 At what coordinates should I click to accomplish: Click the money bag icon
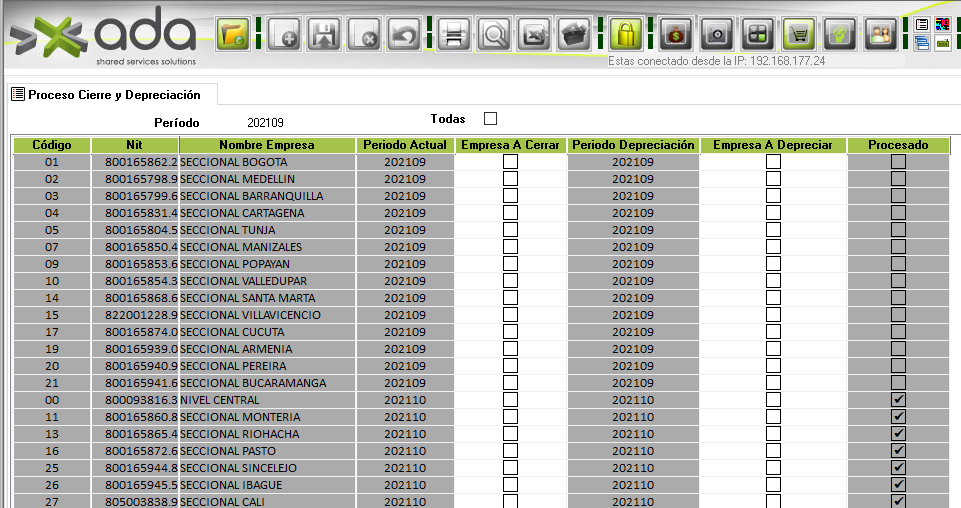pyautogui.click(x=677, y=35)
